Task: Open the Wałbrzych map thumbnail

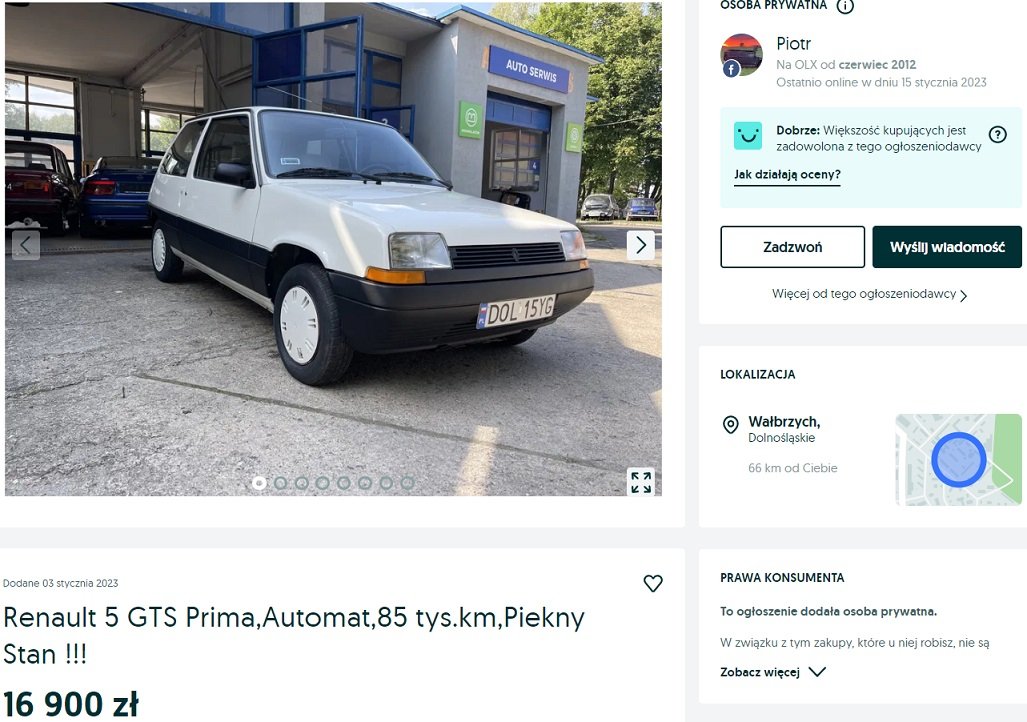Action: 958,459
